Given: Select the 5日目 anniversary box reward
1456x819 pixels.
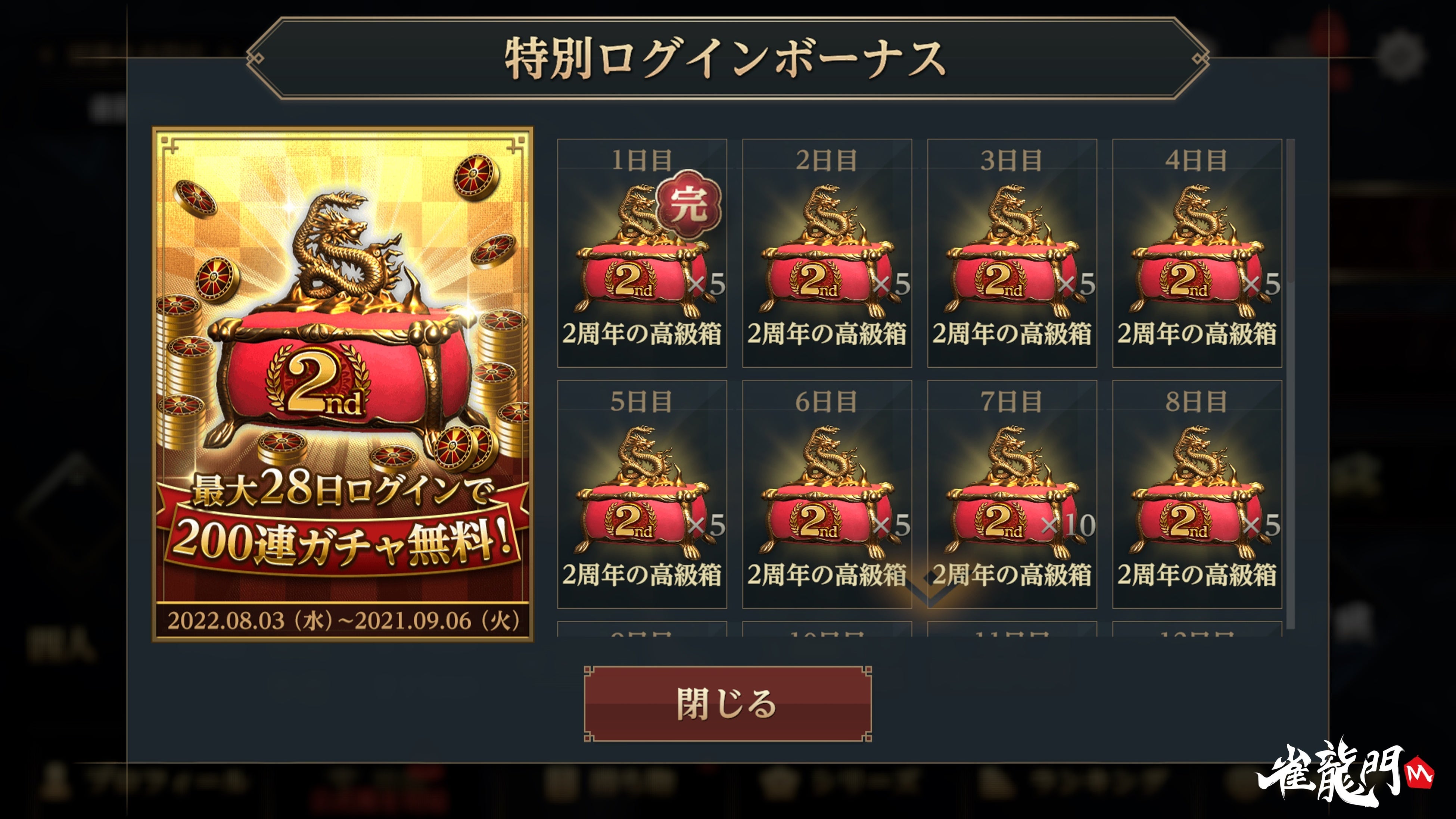Looking at the screenshot, I should point(642,494).
